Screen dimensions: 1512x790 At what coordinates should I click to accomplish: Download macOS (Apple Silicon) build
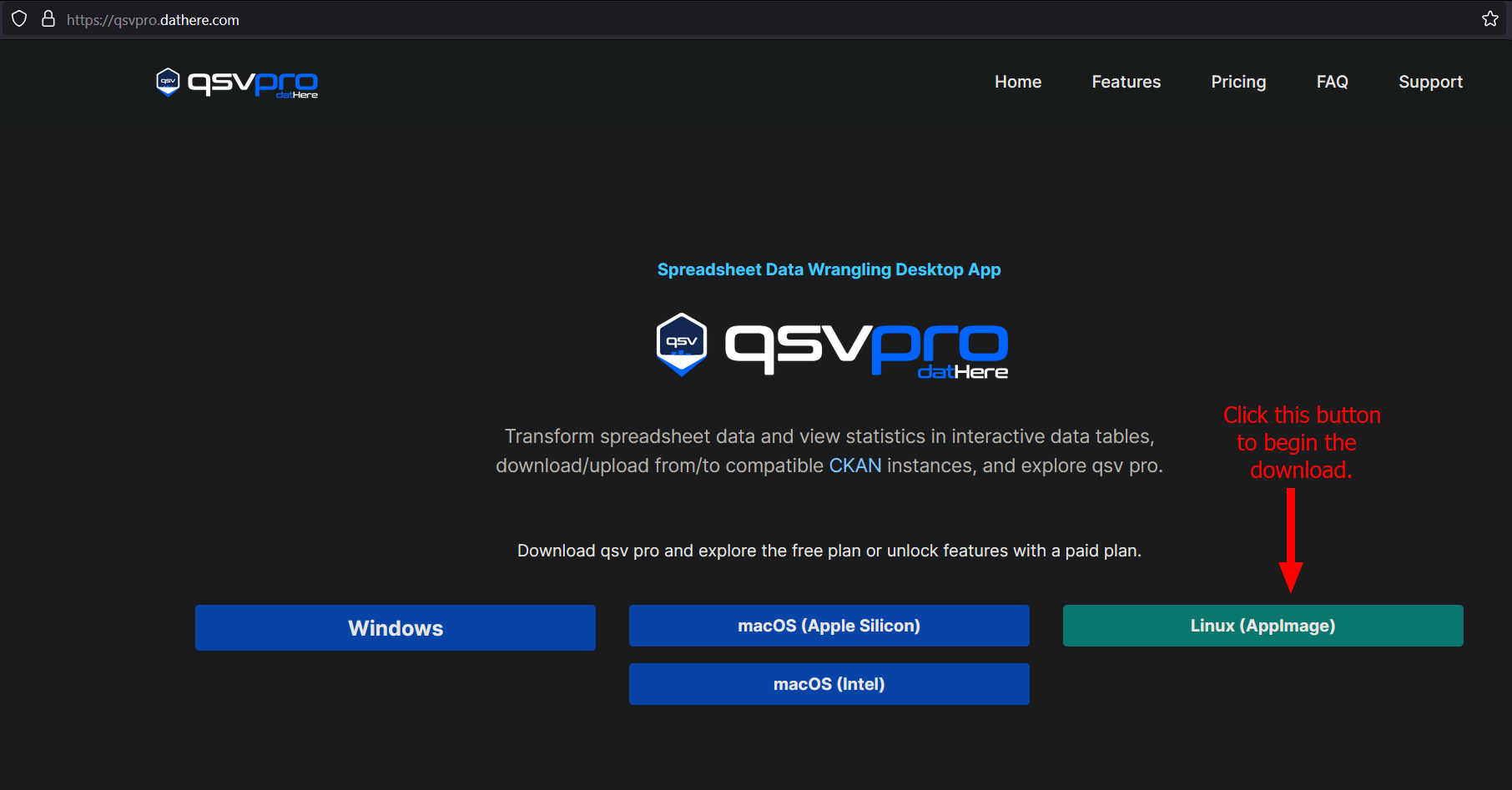coord(829,626)
